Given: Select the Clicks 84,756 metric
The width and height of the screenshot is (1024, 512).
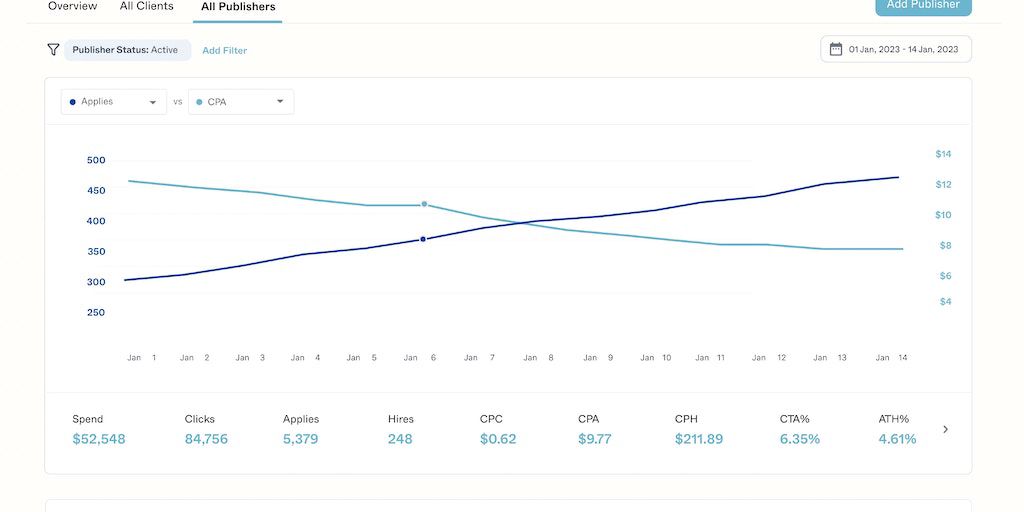Looking at the screenshot, I should pos(206,430).
